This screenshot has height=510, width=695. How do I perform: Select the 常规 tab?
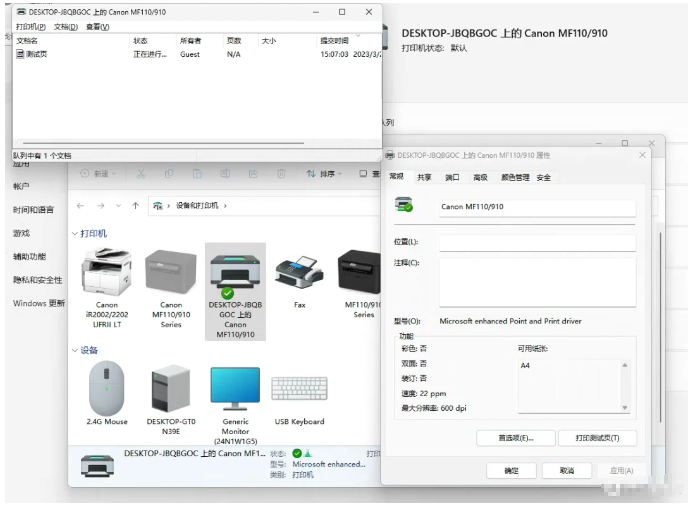click(x=396, y=176)
